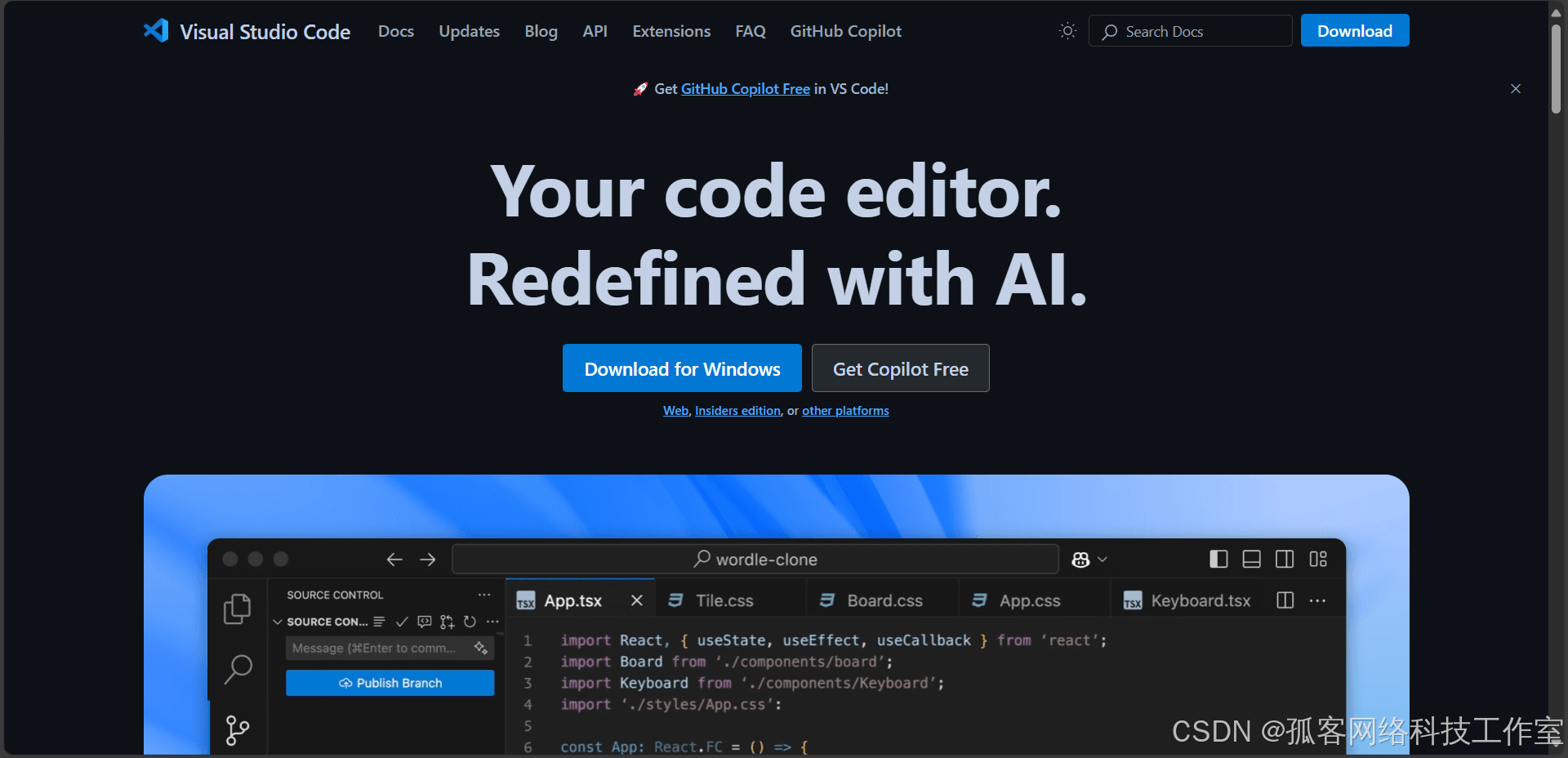Click the back navigation arrow in the editor
1568x758 pixels.
pyautogui.click(x=394, y=560)
